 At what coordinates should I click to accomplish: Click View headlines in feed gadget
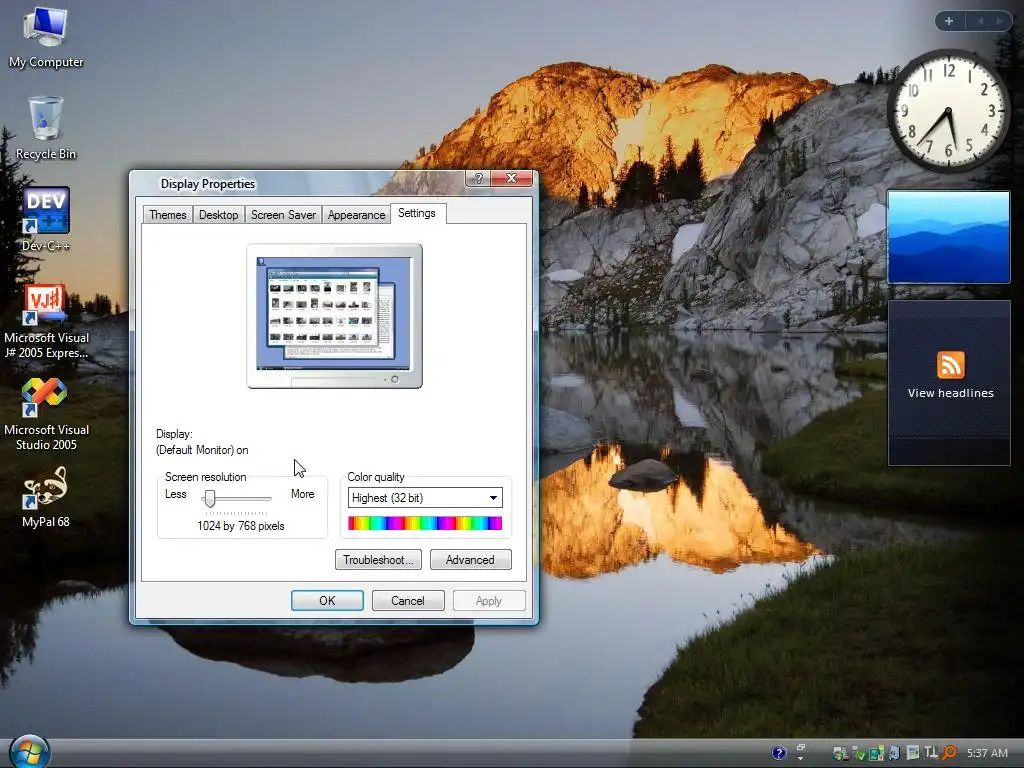950,393
